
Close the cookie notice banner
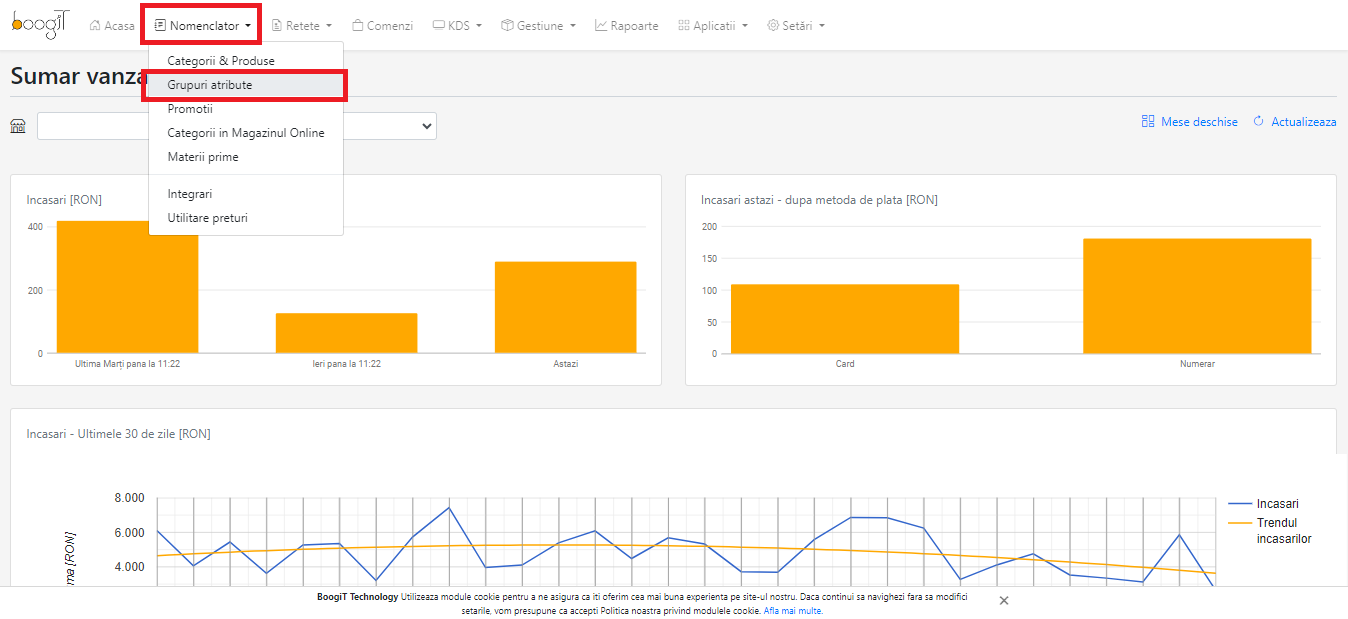pos(1004,600)
